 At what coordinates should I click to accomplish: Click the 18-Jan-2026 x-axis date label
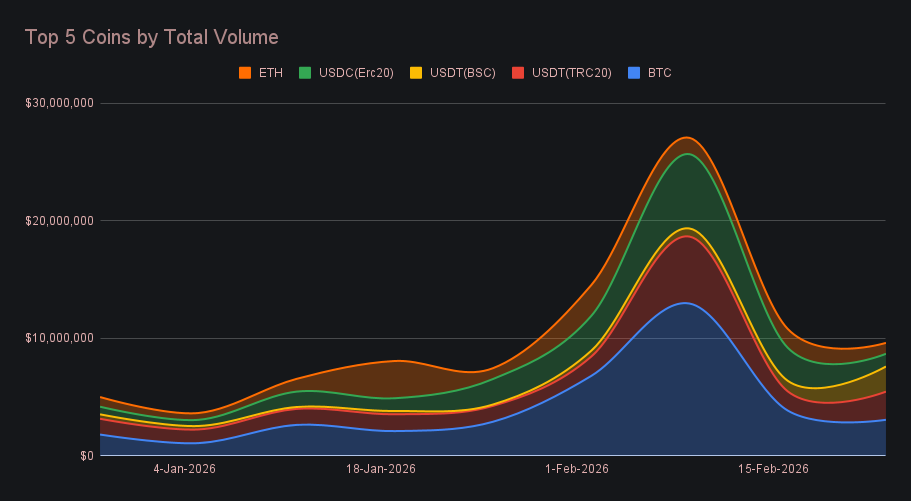click(380, 468)
